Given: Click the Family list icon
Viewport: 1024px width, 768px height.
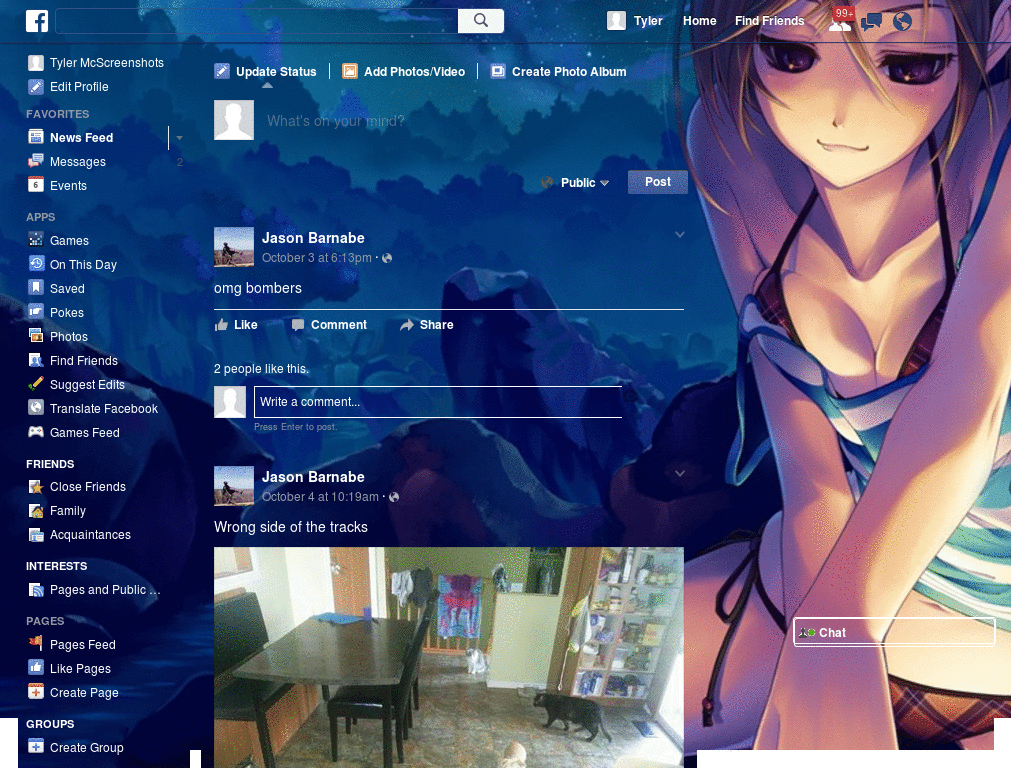Looking at the screenshot, I should click(36, 511).
